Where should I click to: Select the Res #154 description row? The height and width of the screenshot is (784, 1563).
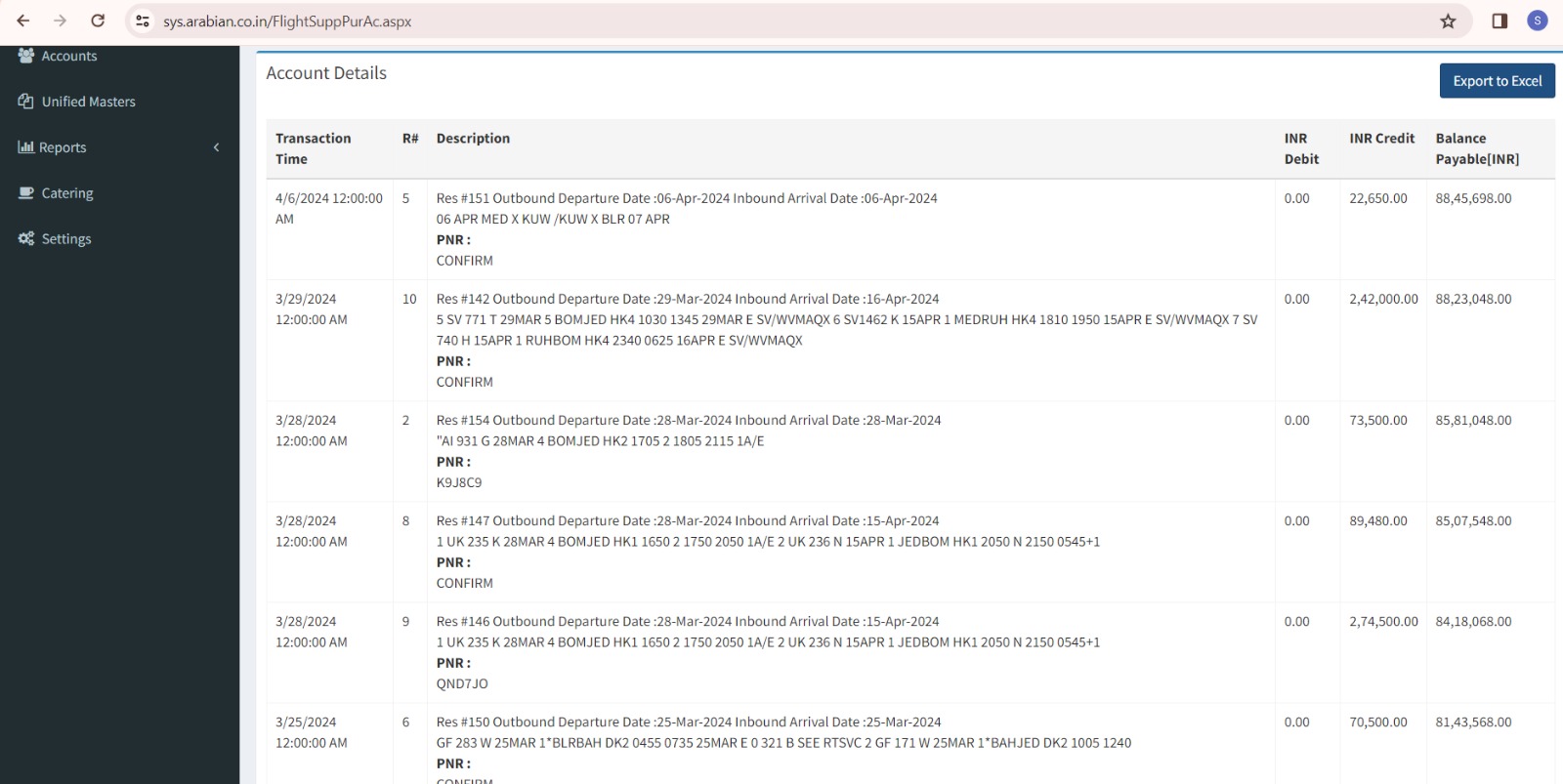coord(688,421)
